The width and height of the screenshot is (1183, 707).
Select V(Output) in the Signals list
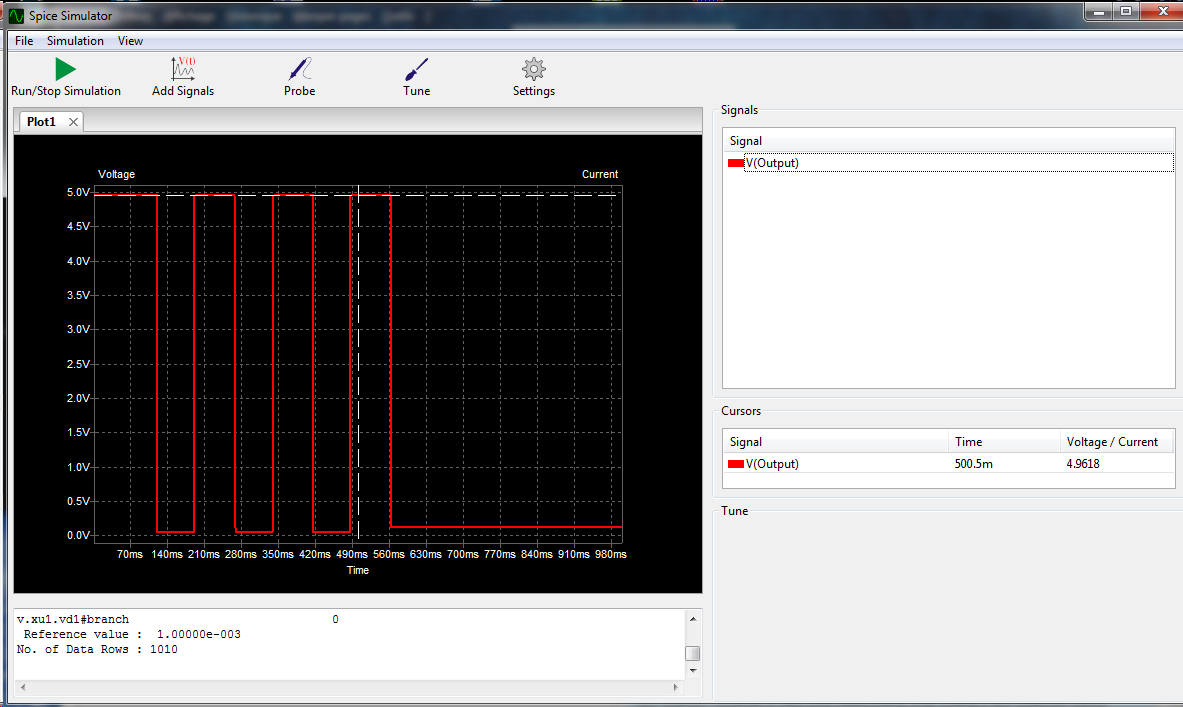coord(772,163)
